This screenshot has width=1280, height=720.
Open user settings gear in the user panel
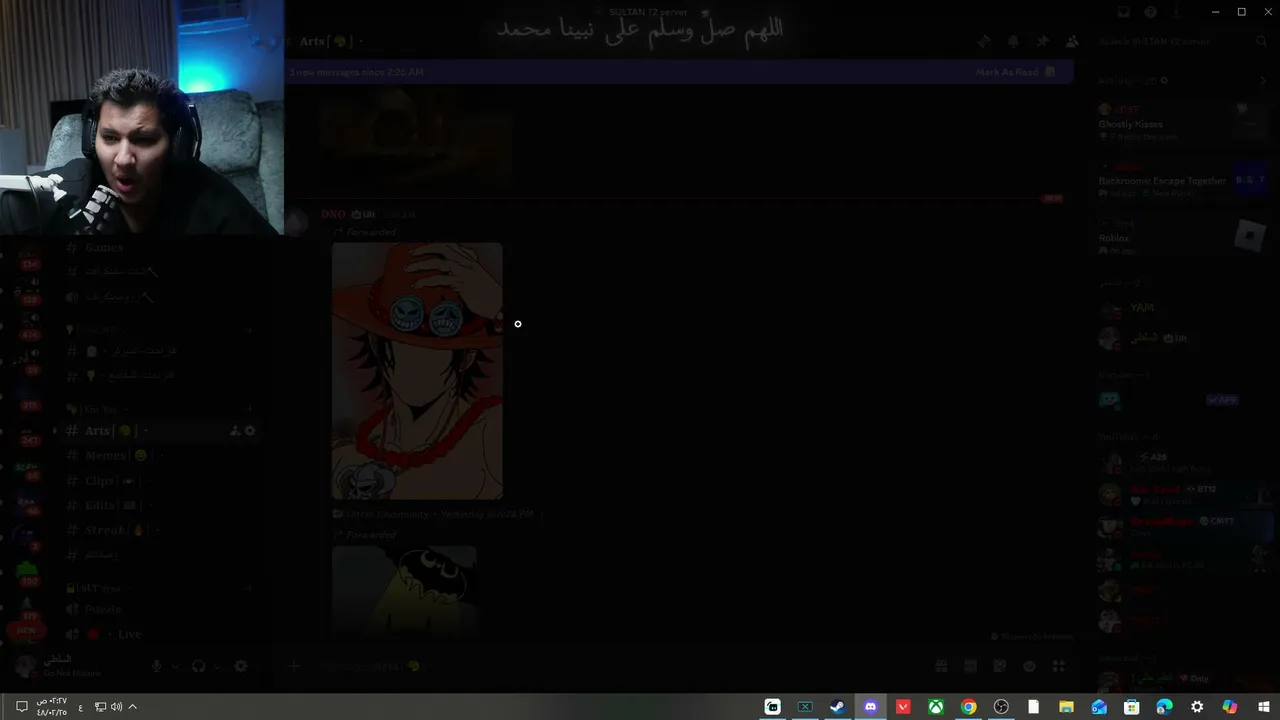241,666
